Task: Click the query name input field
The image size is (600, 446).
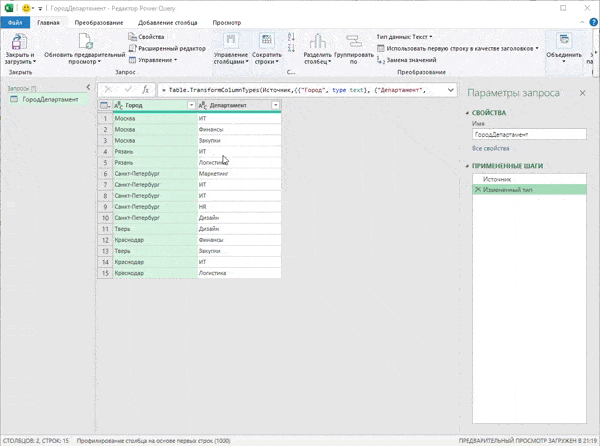Action: coord(529,134)
